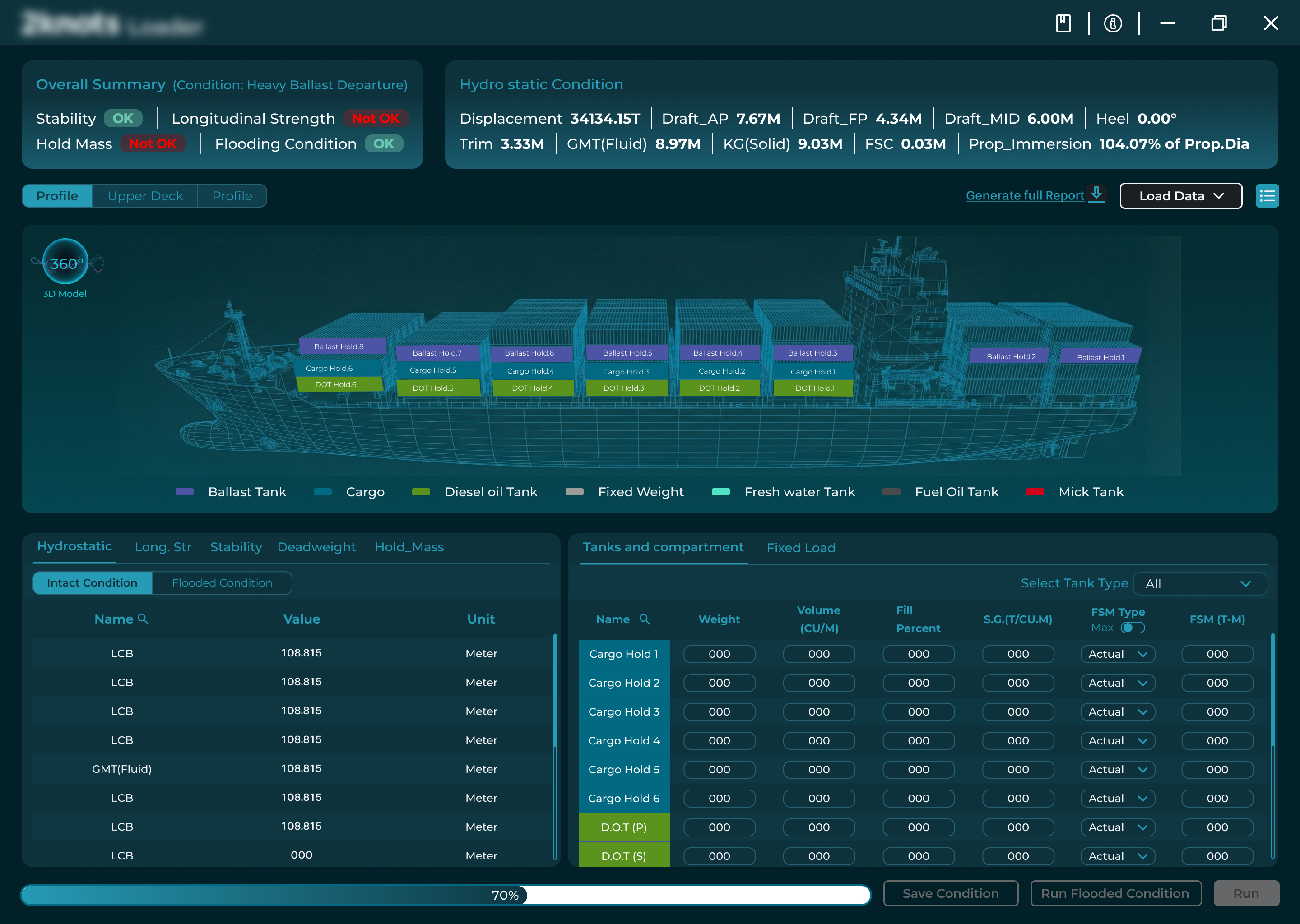The image size is (1300, 924).
Task: Click the Weight input for Cargo Hold 1
Action: pyautogui.click(x=719, y=654)
